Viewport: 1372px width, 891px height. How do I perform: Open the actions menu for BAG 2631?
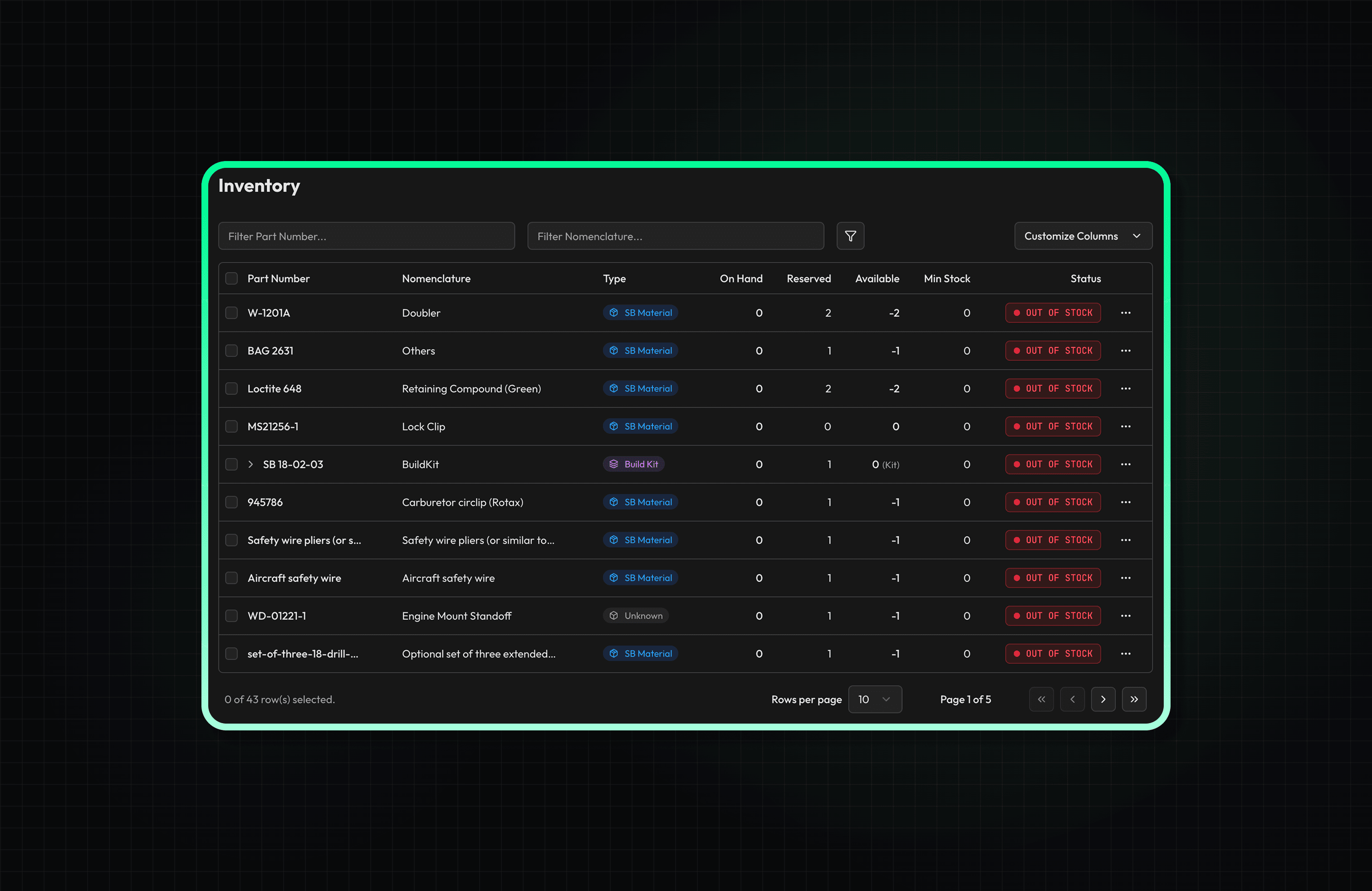point(1126,350)
